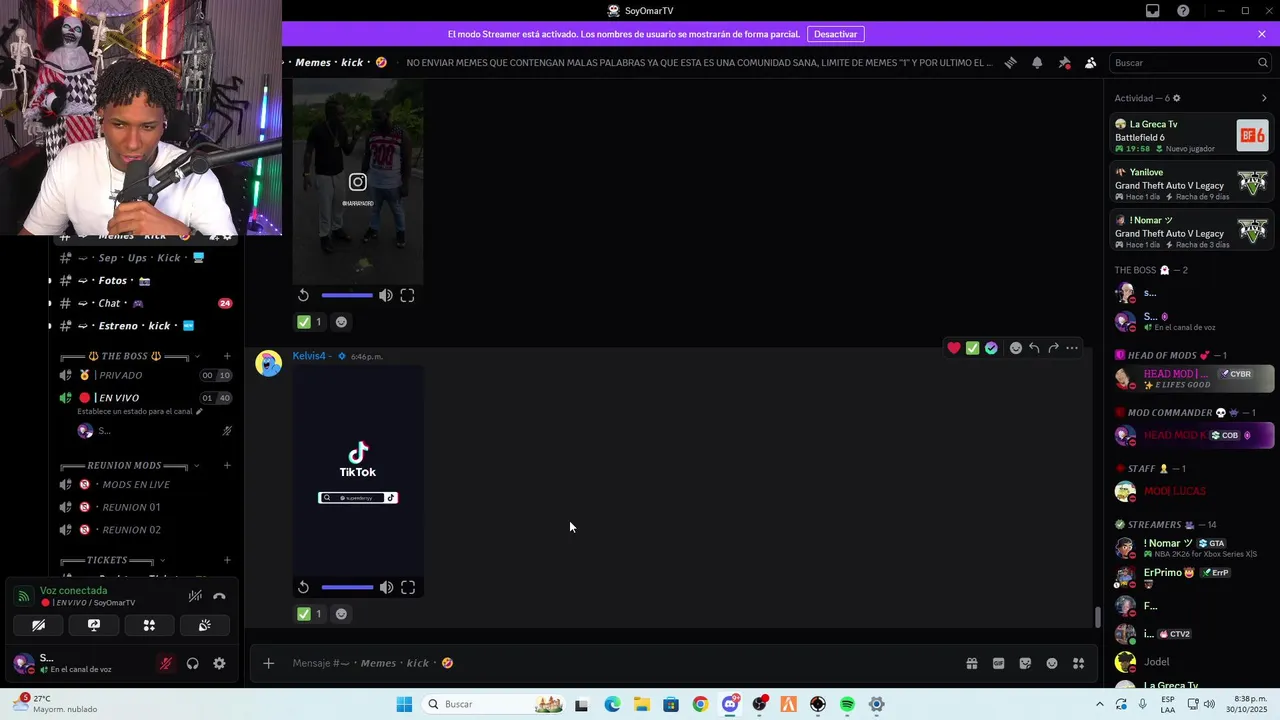React with blue verified on Kelvis4 message
The height and width of the screenshot is (720, 1280).
[x=991, y=348]
